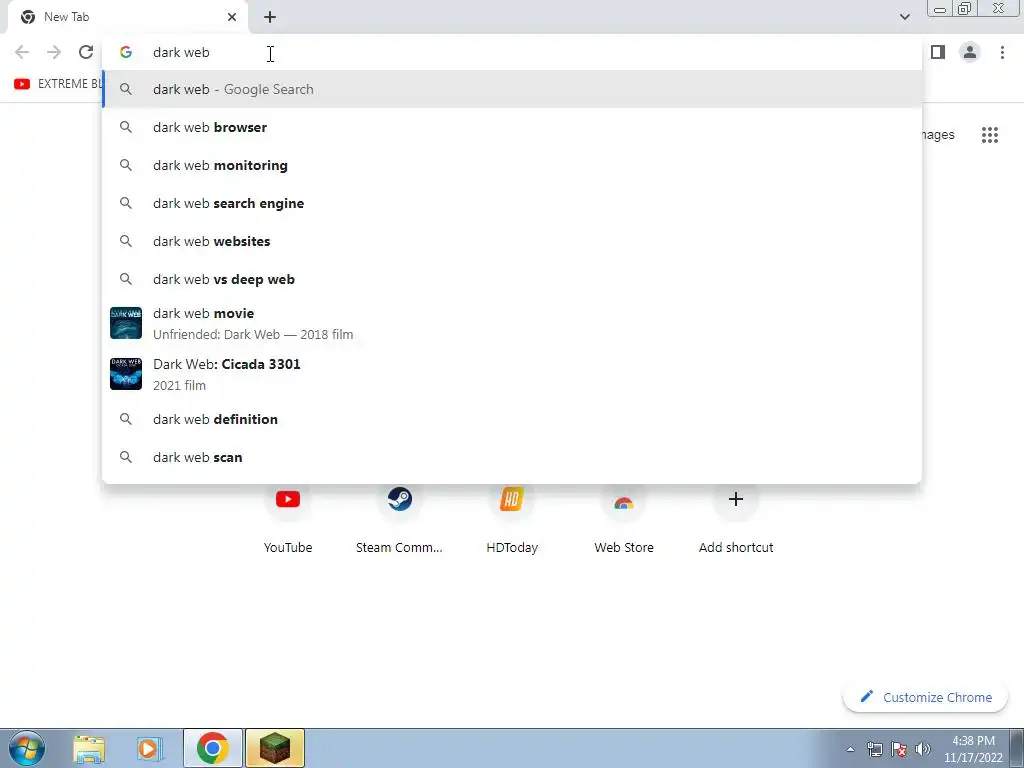Show hidden tray icons arrow
Screen dimensions: 1024x768
[850, 749]
